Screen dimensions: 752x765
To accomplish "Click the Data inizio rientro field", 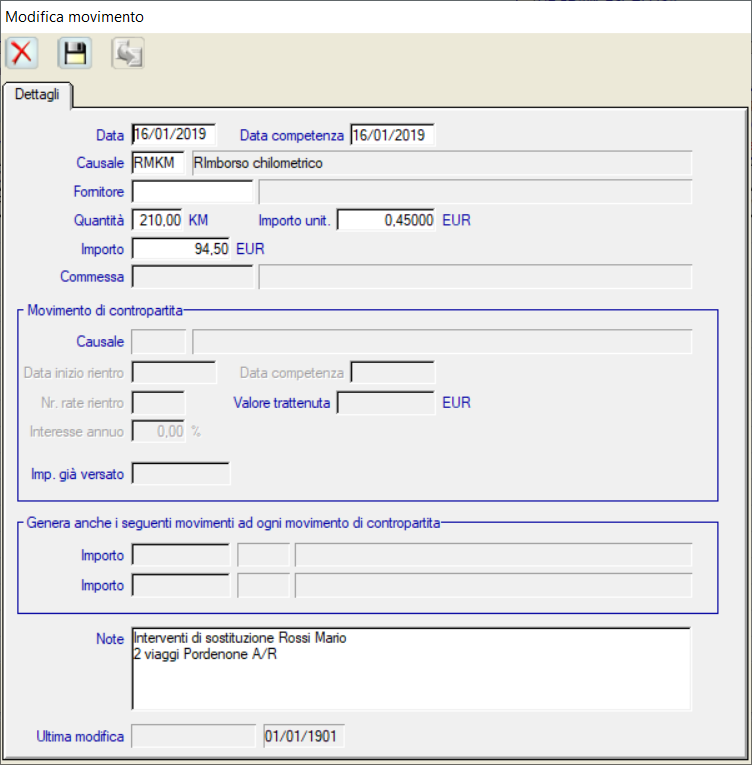I will [x=174, y=373].
